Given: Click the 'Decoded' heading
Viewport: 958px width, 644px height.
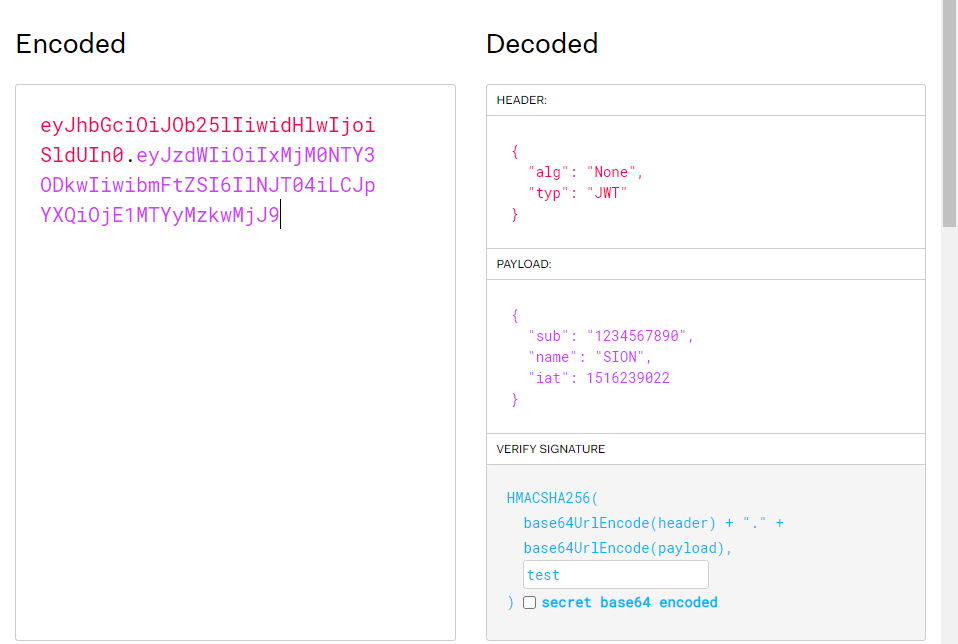Looking at the screenshot, I should (542, 44).
